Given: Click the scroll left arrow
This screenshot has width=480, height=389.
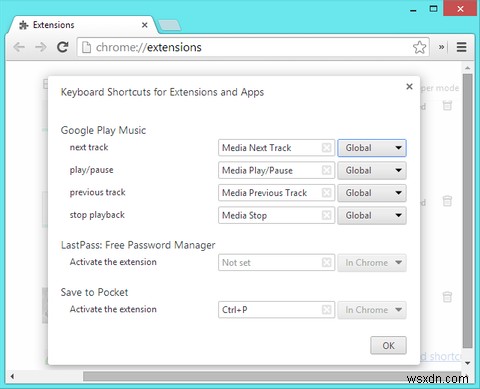Looking at the screenshot, I should point(12,377).
